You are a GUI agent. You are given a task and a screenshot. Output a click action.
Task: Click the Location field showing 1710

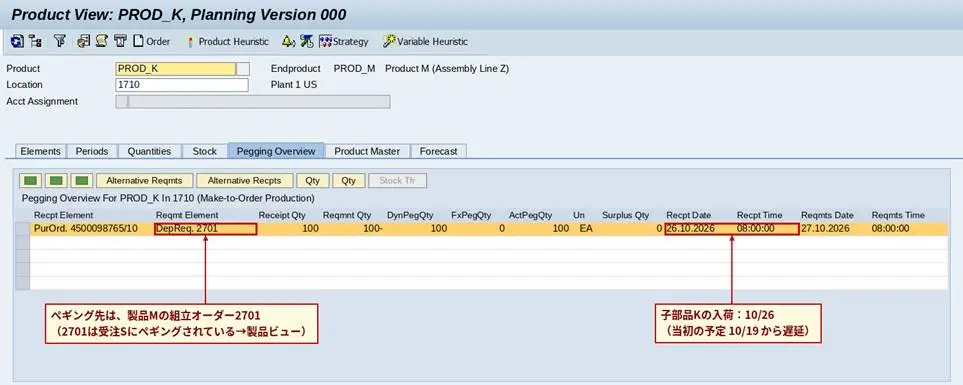point(182,85)
